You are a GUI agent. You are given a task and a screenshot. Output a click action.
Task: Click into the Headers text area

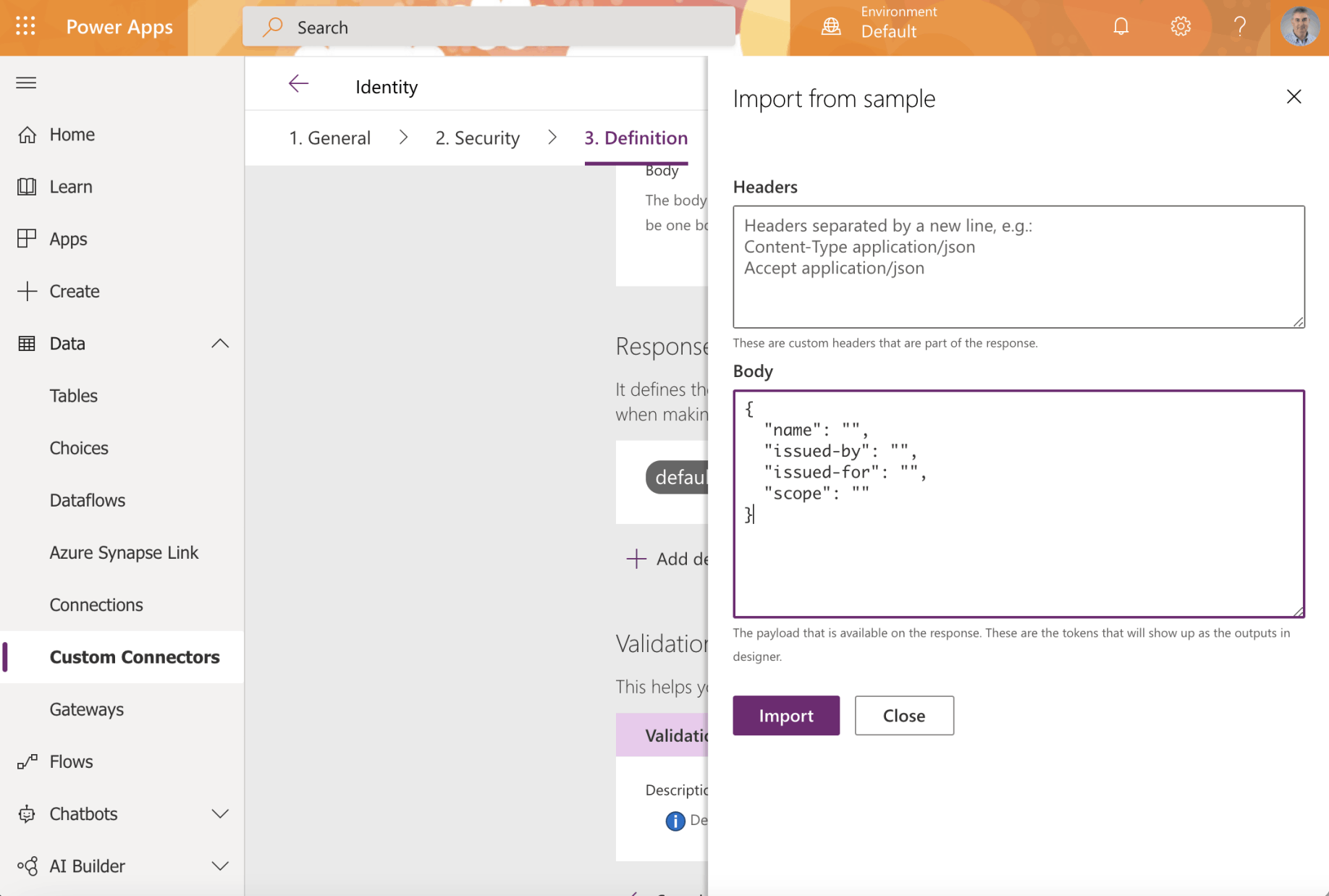1019,267
